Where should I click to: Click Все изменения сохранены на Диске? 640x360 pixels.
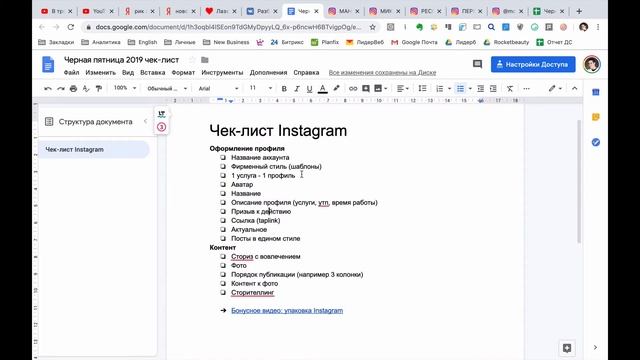pos(382,73)
